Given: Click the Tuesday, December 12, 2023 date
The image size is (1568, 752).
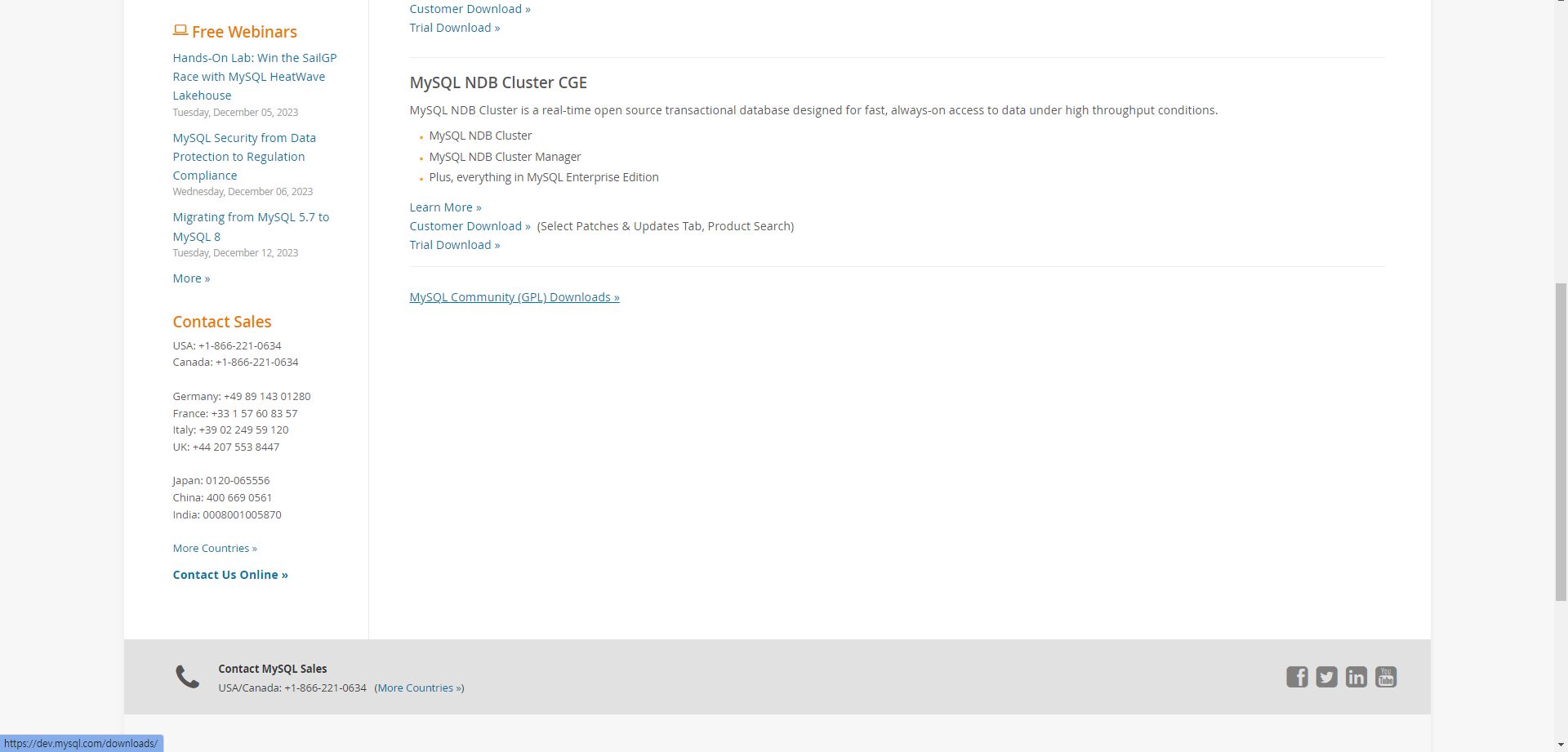Looking at the screenshot, I should pos(235,253).
